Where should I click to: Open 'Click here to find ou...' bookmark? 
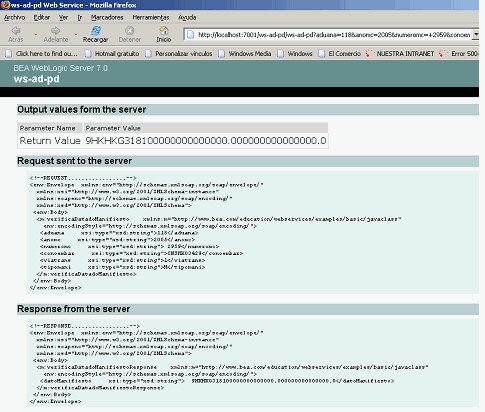(42, 54)
